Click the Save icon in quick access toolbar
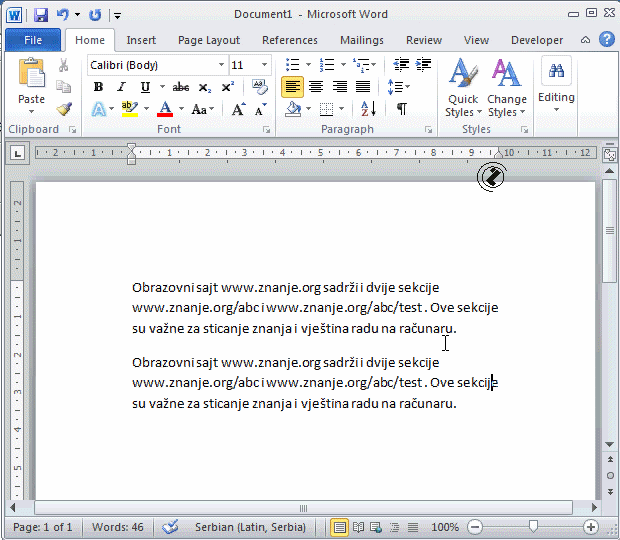Image resolution: width=620 pixels, height=540 pixels. click(41, 15)
